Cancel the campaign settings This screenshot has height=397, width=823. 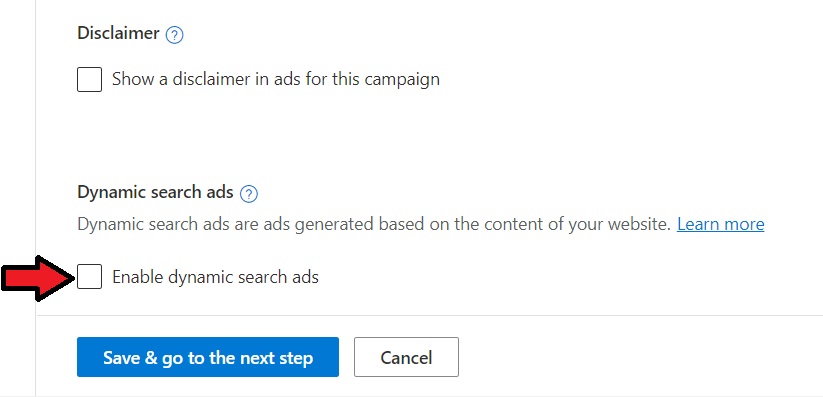point(406,357)
